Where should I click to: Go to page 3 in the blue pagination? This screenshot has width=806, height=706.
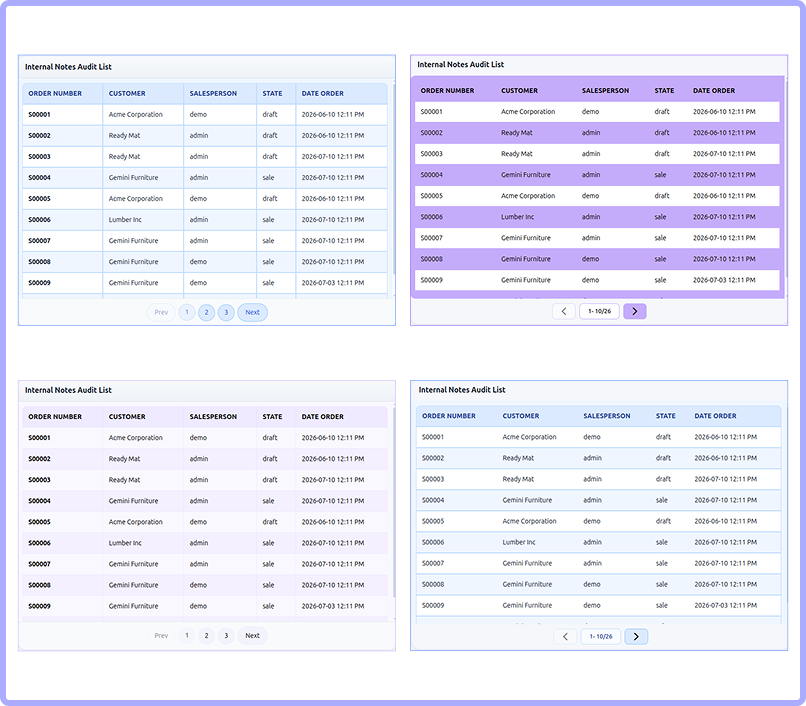[226, 312]
